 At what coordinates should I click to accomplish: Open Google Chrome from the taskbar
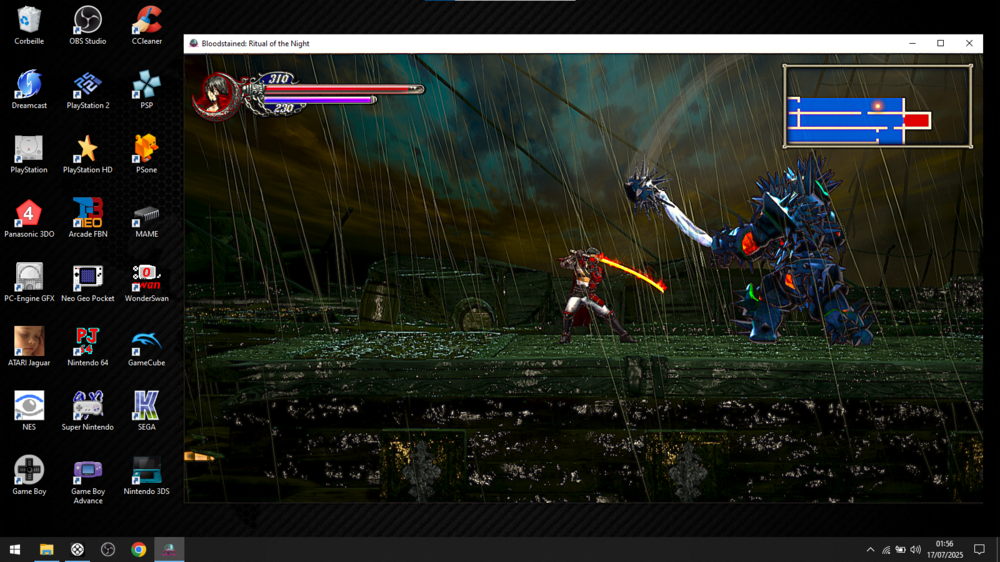point(139,549)
